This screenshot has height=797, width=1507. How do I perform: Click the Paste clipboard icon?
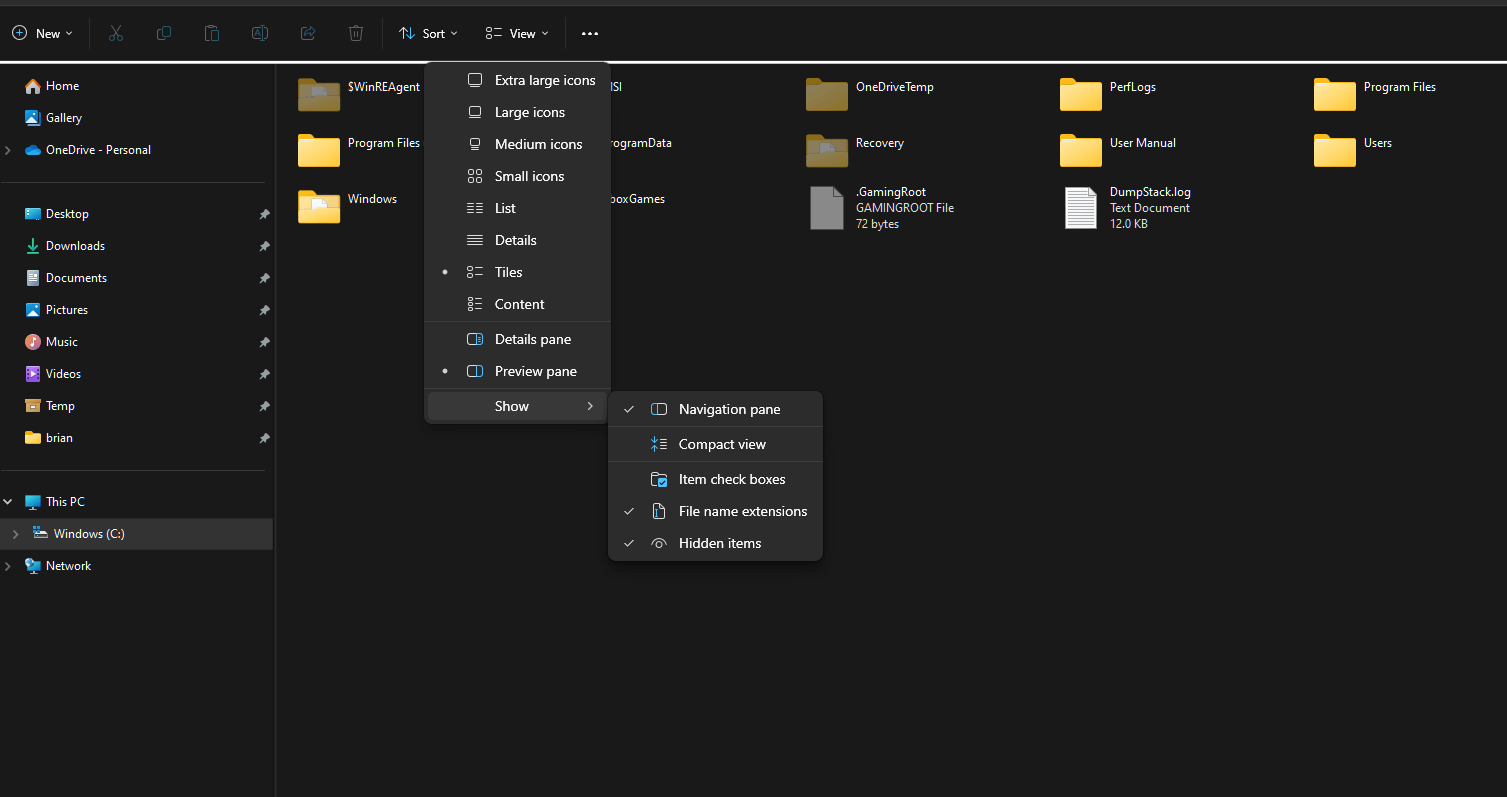(212, 33)
